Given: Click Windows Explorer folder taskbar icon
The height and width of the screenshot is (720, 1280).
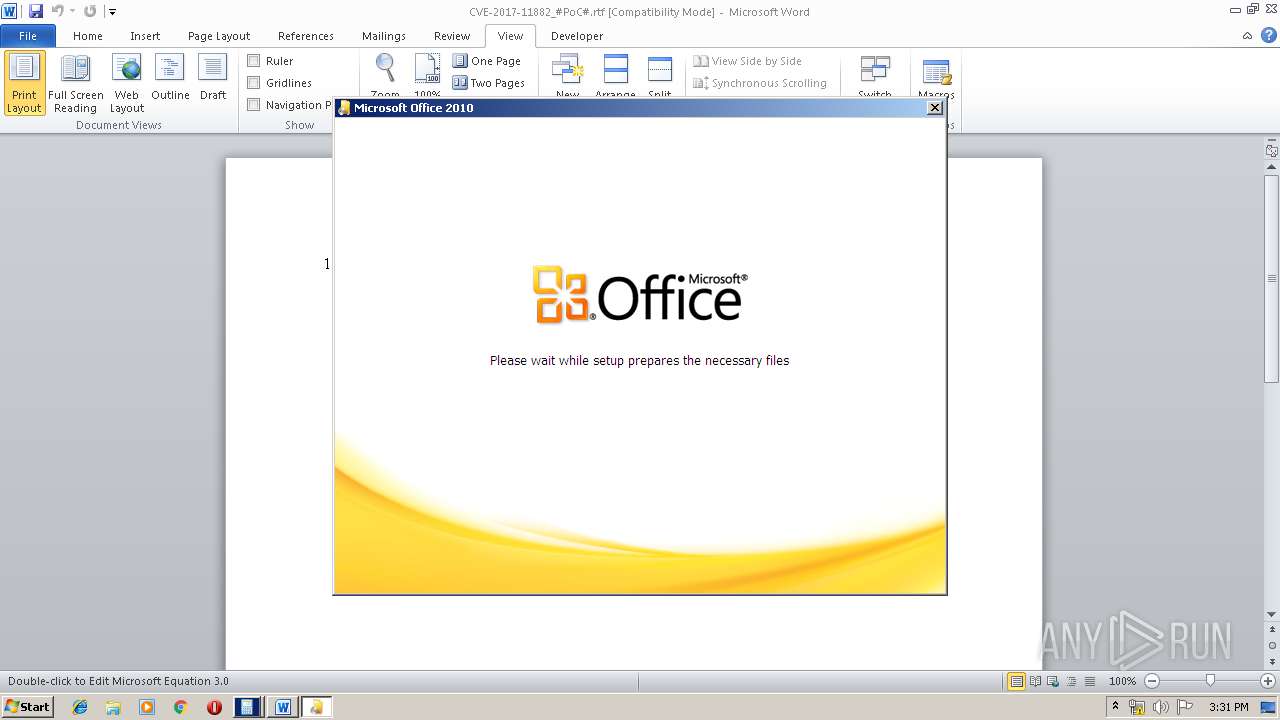Looking at the screenshot, I should [113, 707].
